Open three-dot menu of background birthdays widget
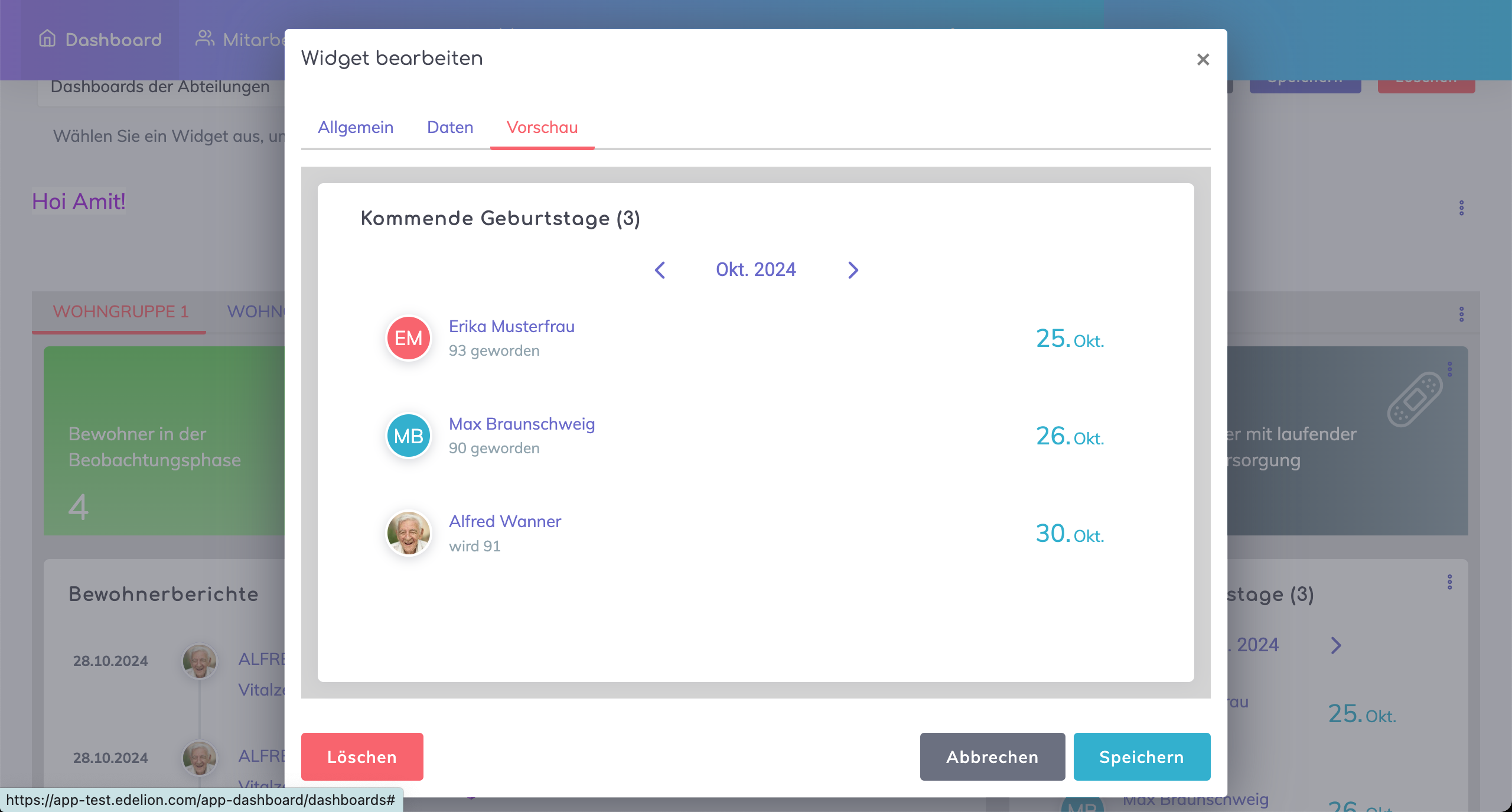This screenshot has width=1512, height=812. pos(1449,582)
